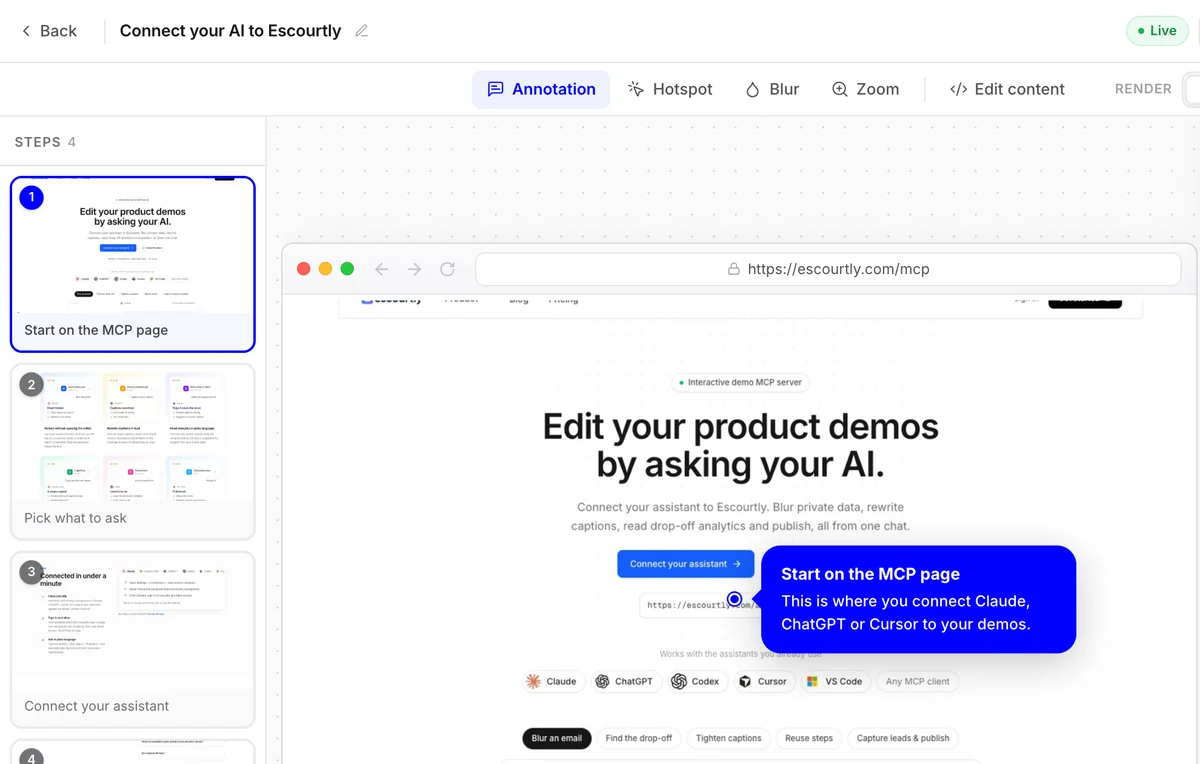Click the ChatGPT assistant chip
This screenshot has width=1200, height=764.
point(624,681)
